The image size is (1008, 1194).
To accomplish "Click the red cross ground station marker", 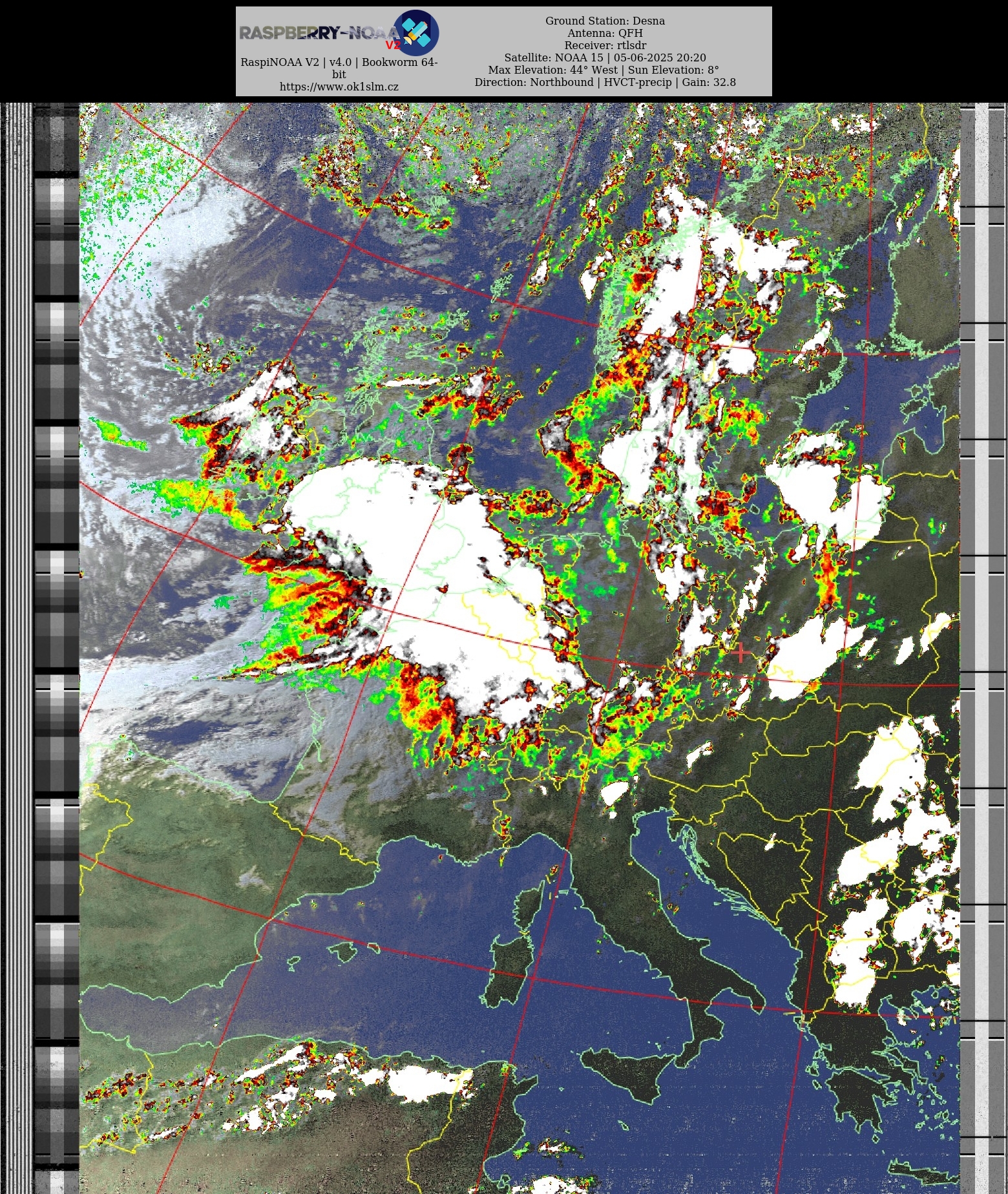I will (741, 653).
